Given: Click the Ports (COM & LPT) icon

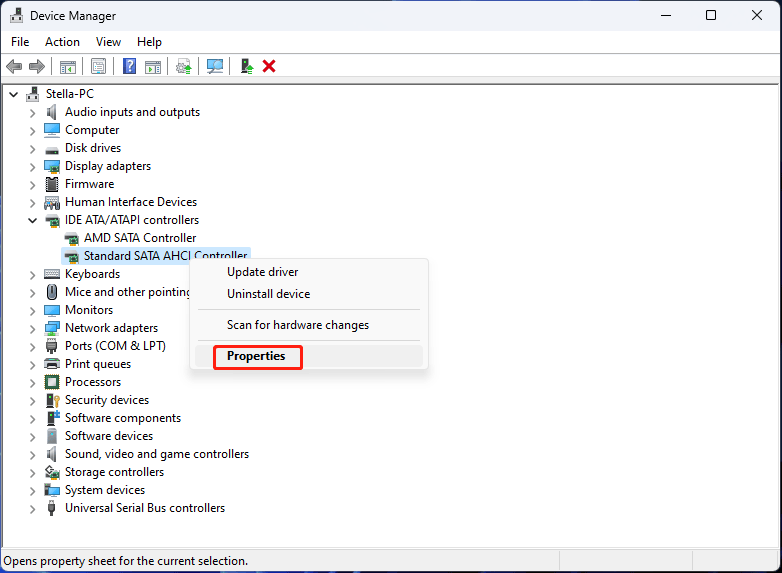Looking at the screenshot, I should (x=51, y=346).
